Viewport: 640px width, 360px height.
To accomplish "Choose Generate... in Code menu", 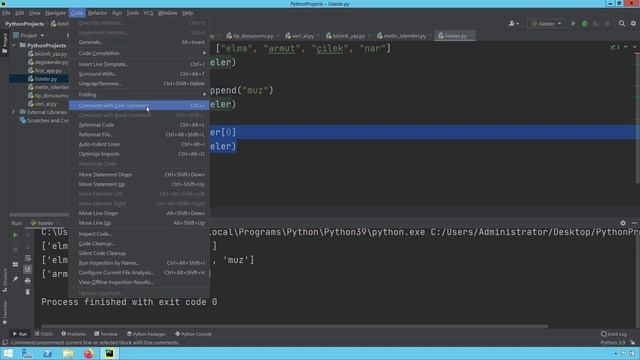I will [x=139, y=42].
